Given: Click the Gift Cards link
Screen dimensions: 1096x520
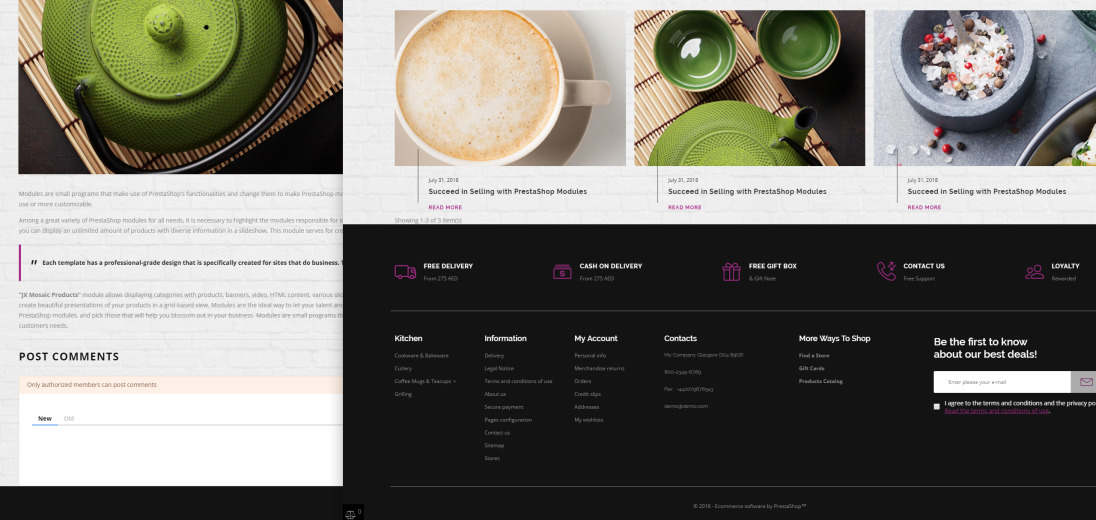Looking at the screenshot, I should 811,368.
